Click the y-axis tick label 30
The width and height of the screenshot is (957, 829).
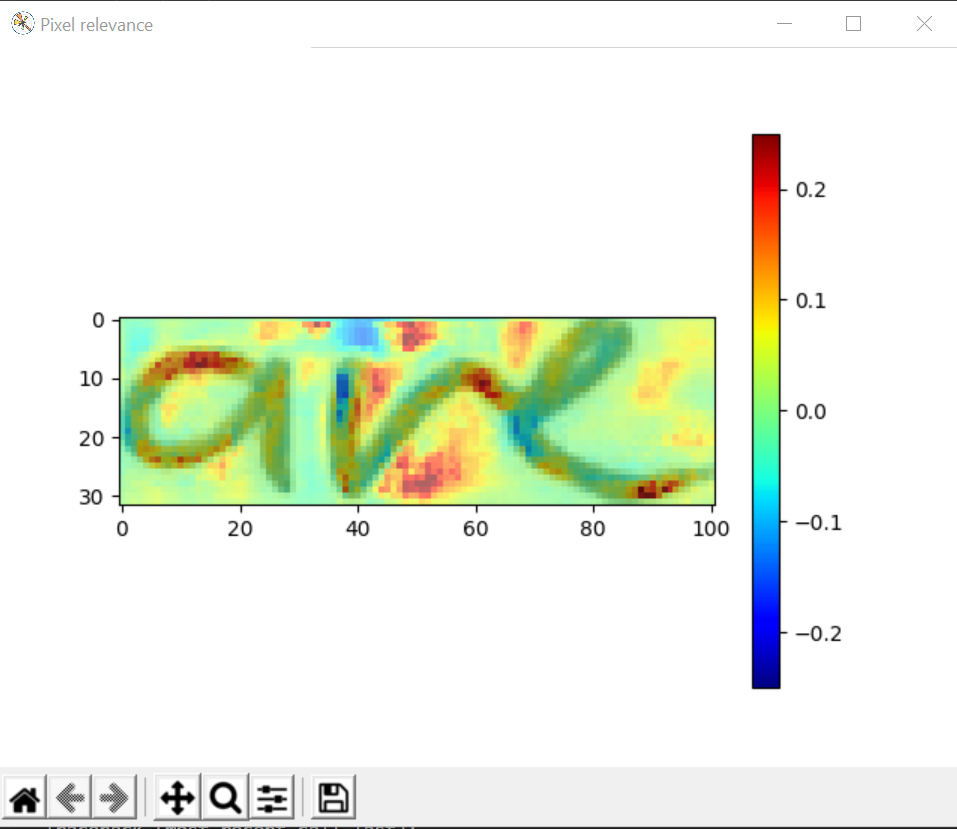point(99,496)
